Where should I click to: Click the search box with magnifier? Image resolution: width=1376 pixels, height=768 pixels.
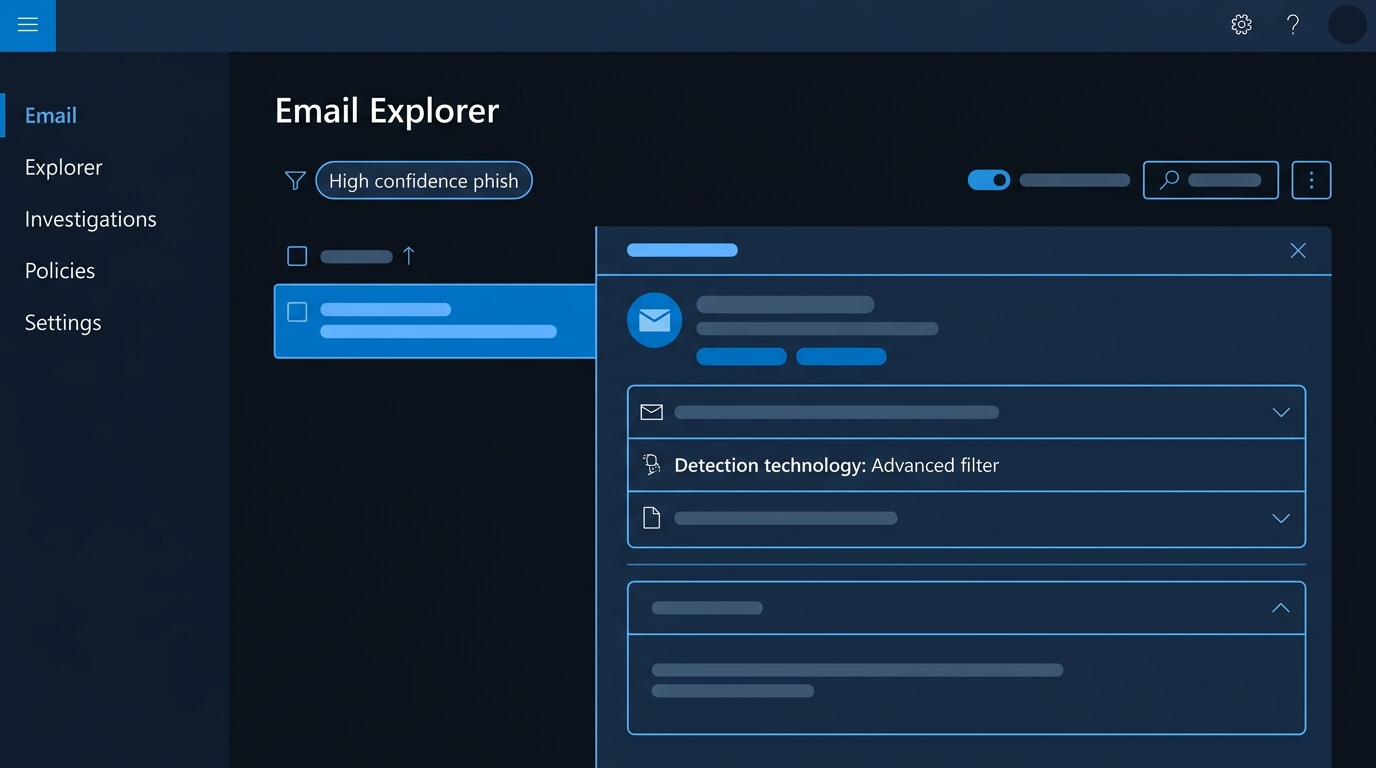(x=1211, y=180)
